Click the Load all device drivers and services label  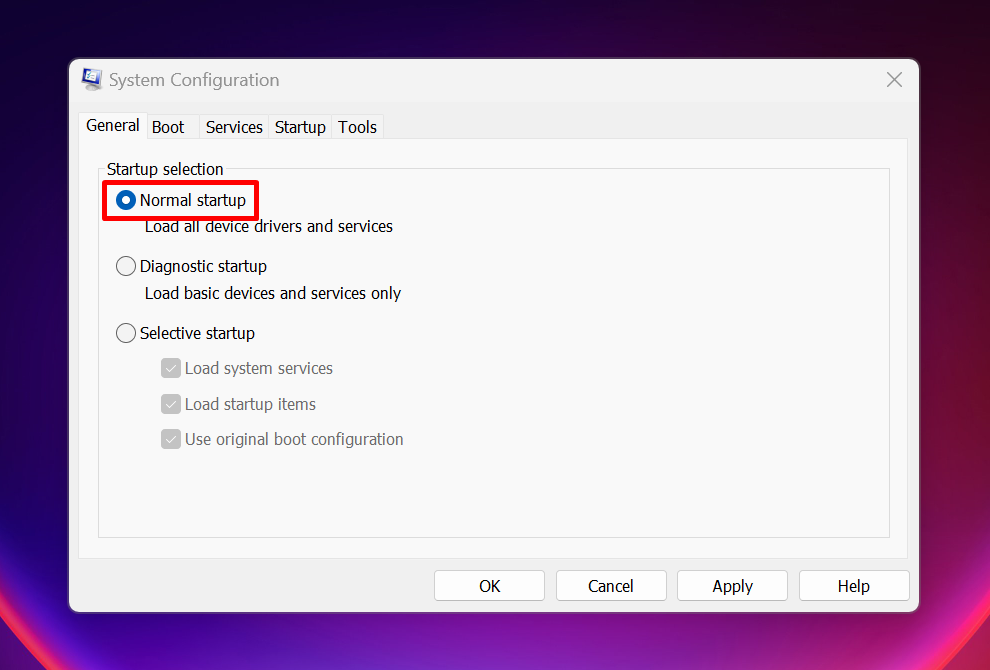pyautogui.click(x=268, y=226)
